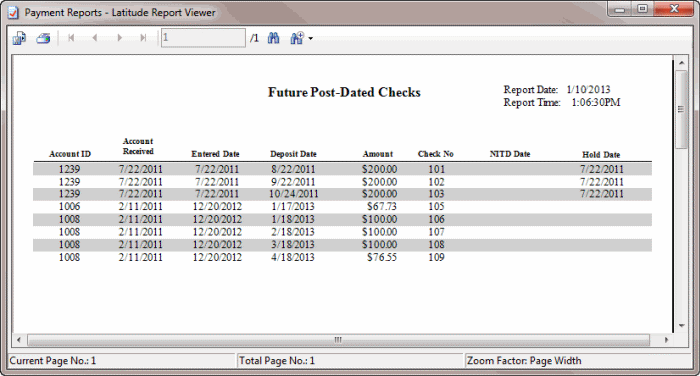Open the zoom dropdown arrow

coord(310,38)
